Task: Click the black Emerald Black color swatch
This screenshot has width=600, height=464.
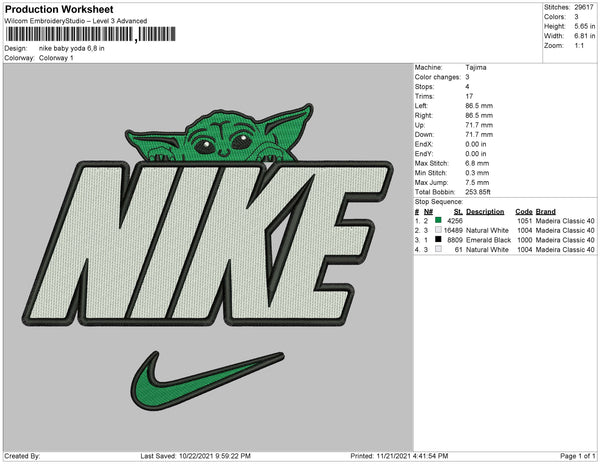Action: pos(438,239)
